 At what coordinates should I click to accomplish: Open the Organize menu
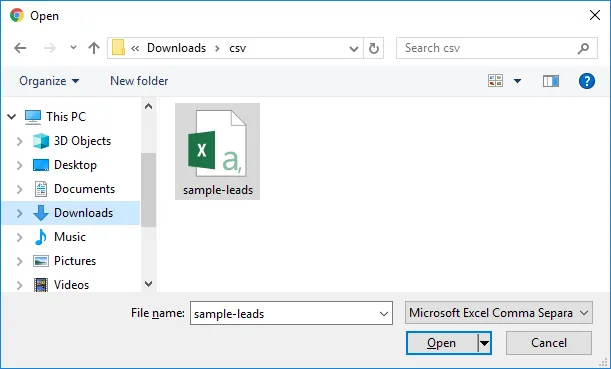point(49,81)
